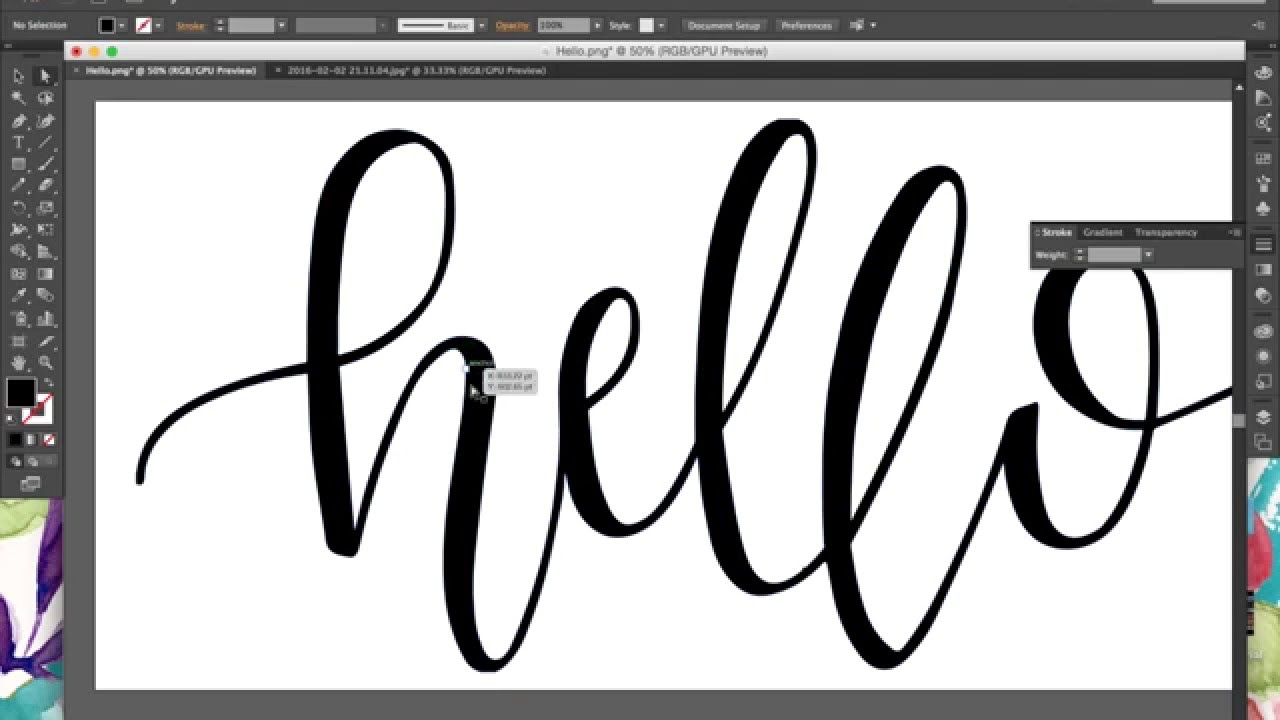Activate the Type tool
1280x720 pixels.
coord(18,142)
